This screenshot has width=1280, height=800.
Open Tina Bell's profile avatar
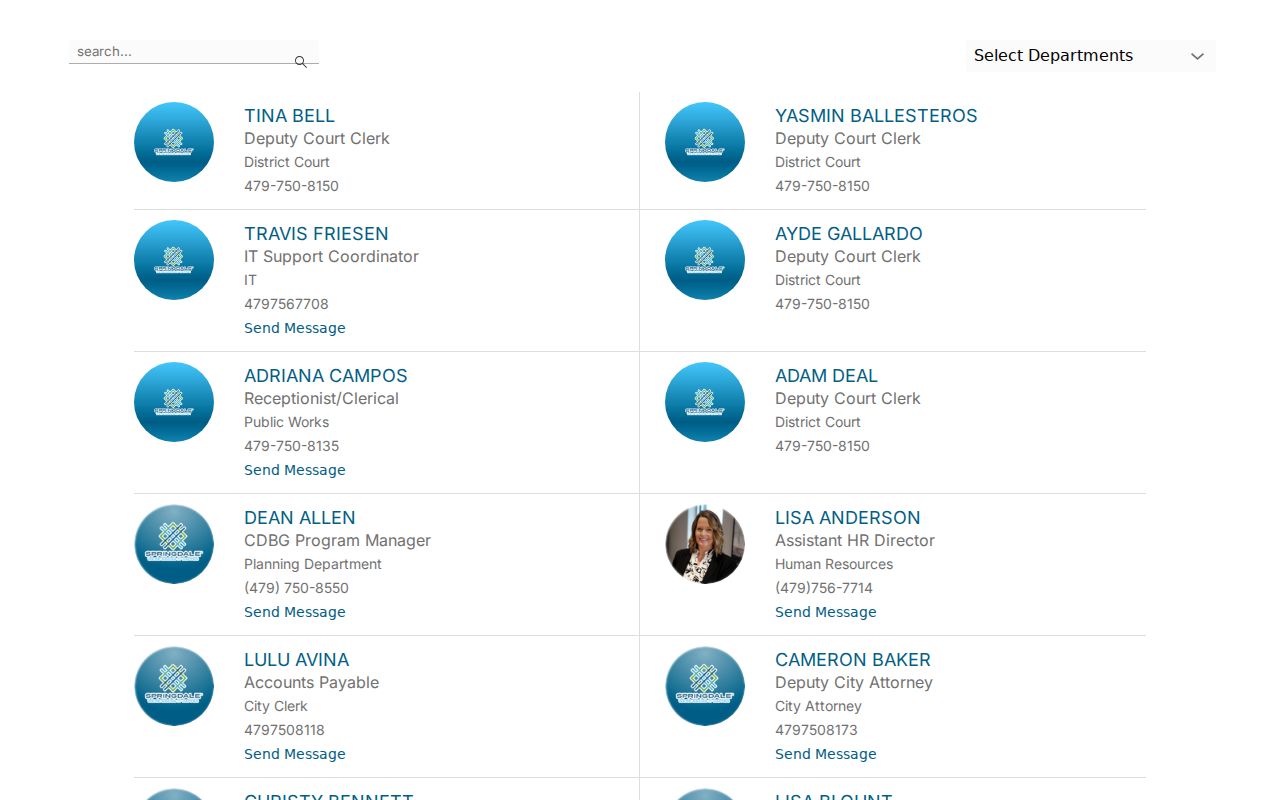(174, 142)
